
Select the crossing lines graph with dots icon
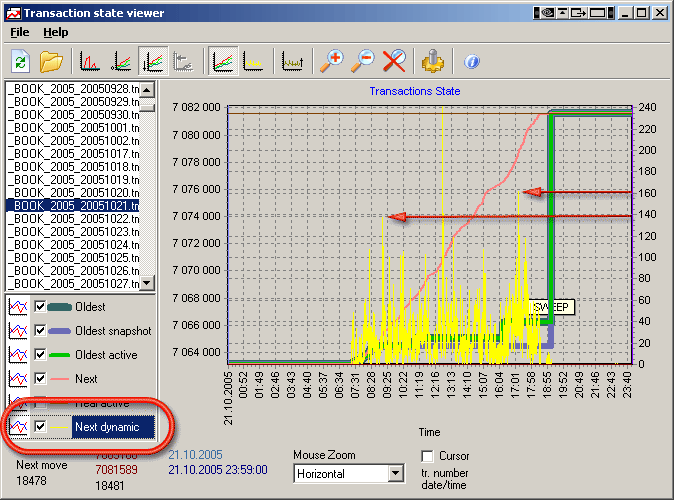121,61
